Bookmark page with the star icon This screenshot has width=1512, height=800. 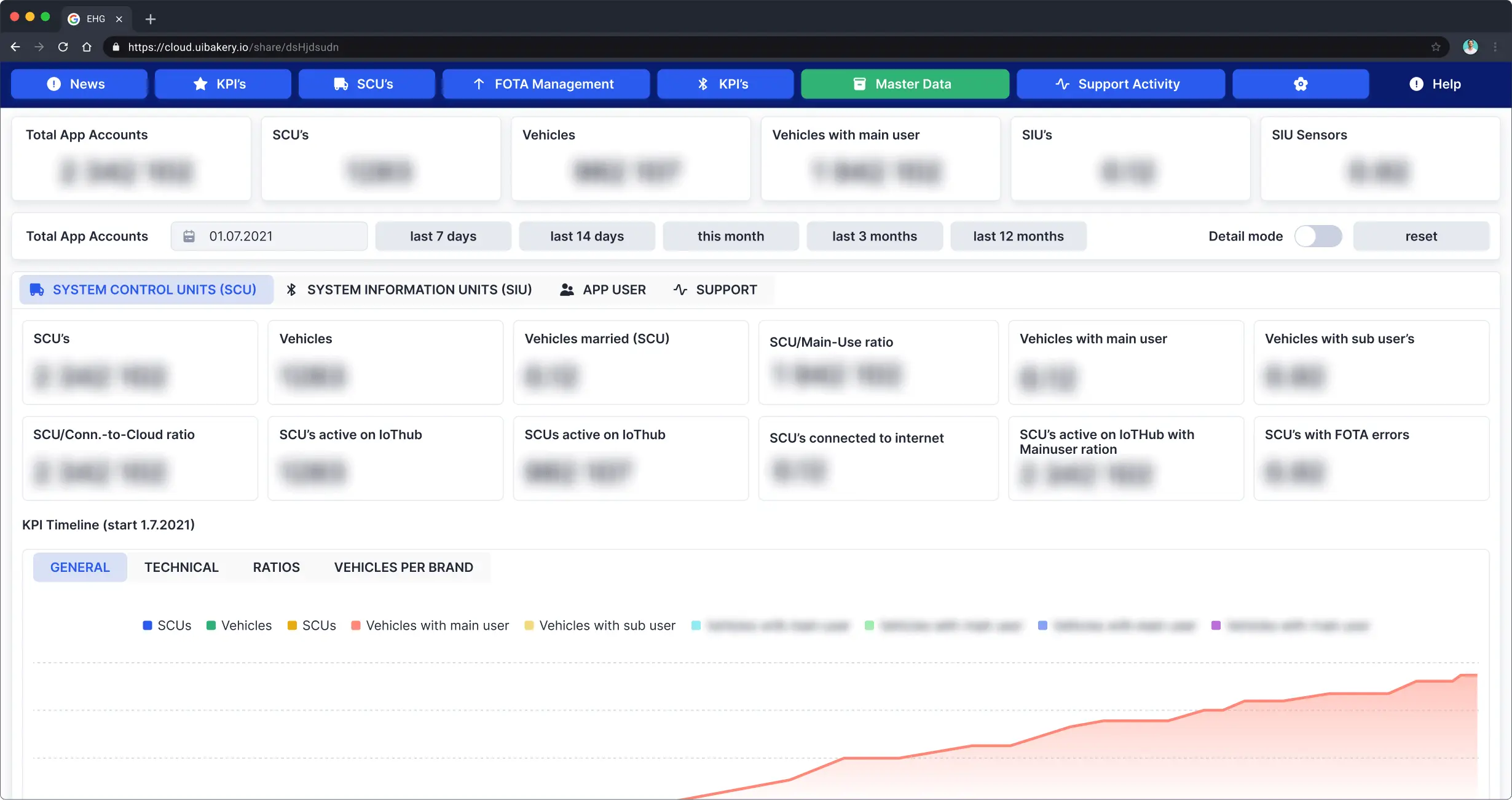1436,47
